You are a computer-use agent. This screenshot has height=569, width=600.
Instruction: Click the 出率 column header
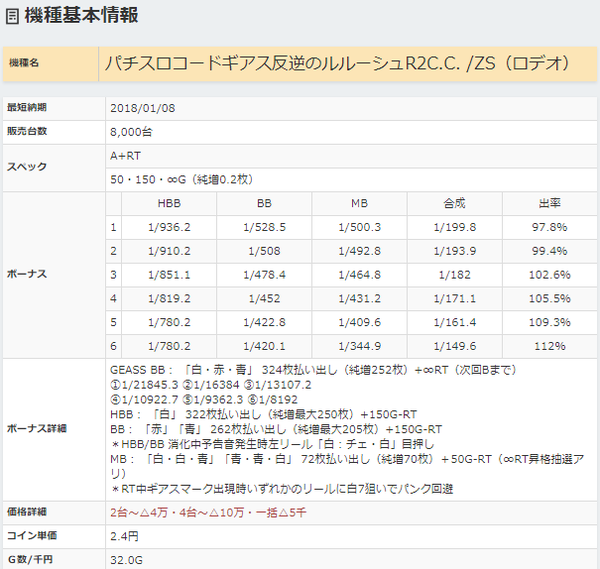[550, 203]
